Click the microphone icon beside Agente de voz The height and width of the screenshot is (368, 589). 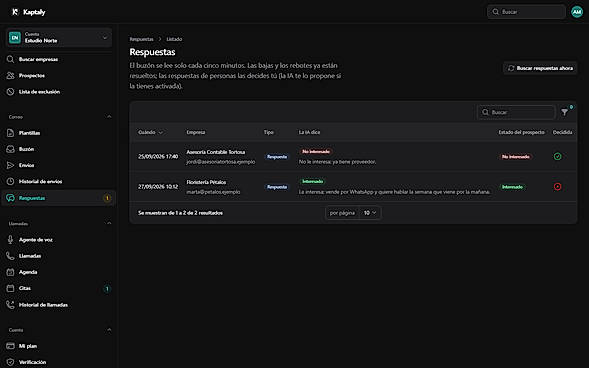click(x=11, y=240)
